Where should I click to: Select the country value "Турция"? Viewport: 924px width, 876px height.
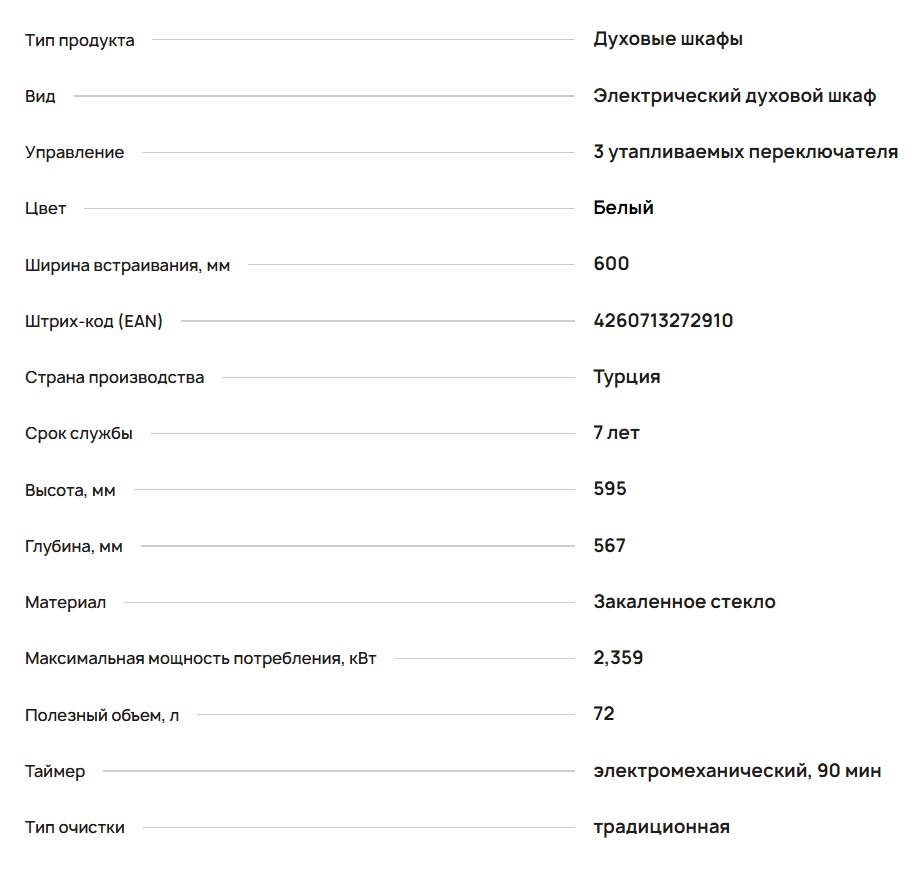click(626, 377)
